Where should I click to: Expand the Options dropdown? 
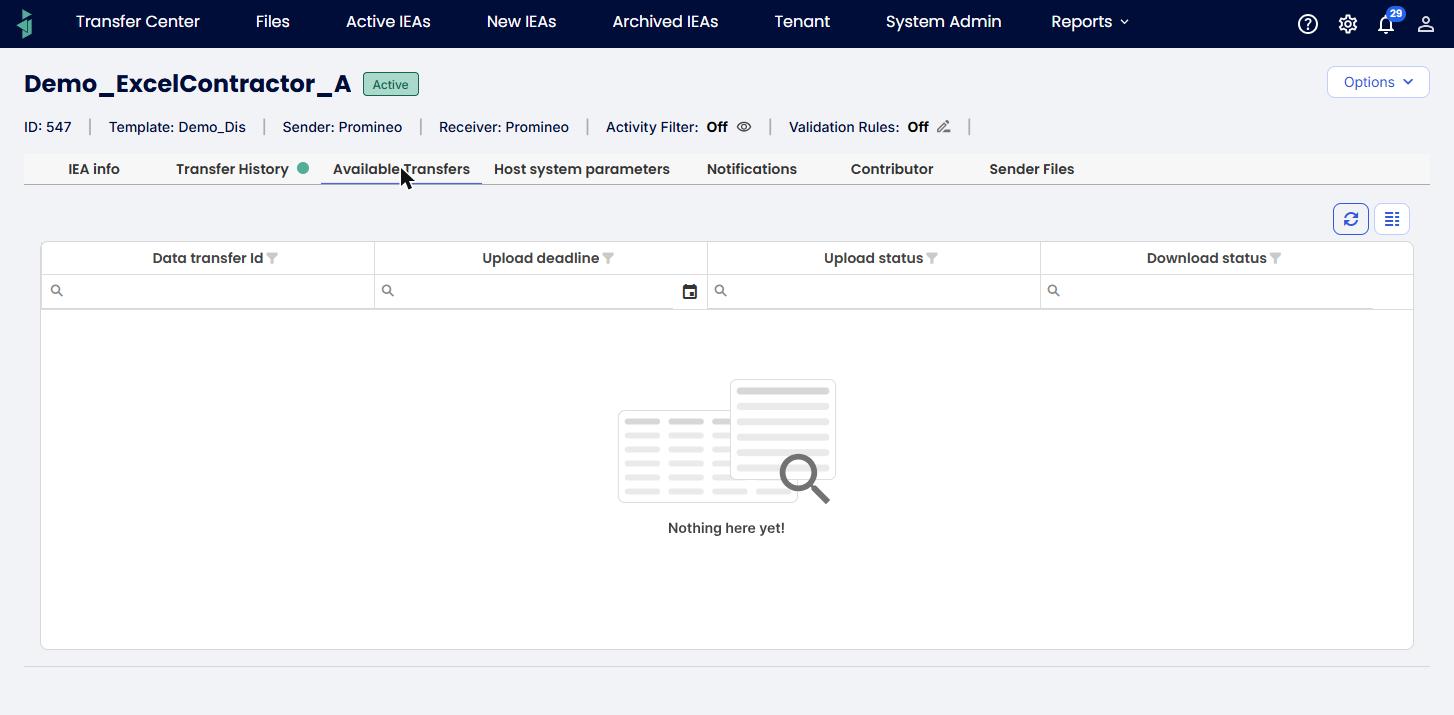pyautogui.click(x=1378, y=82)
